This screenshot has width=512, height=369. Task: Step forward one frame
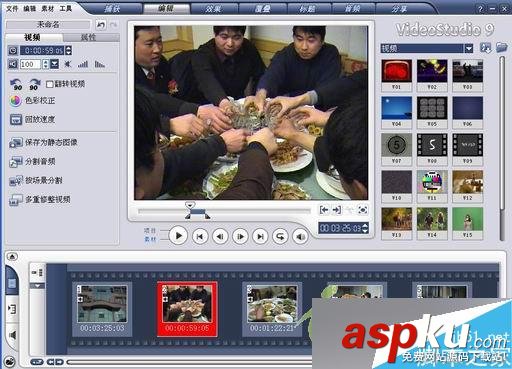point(240,237)
